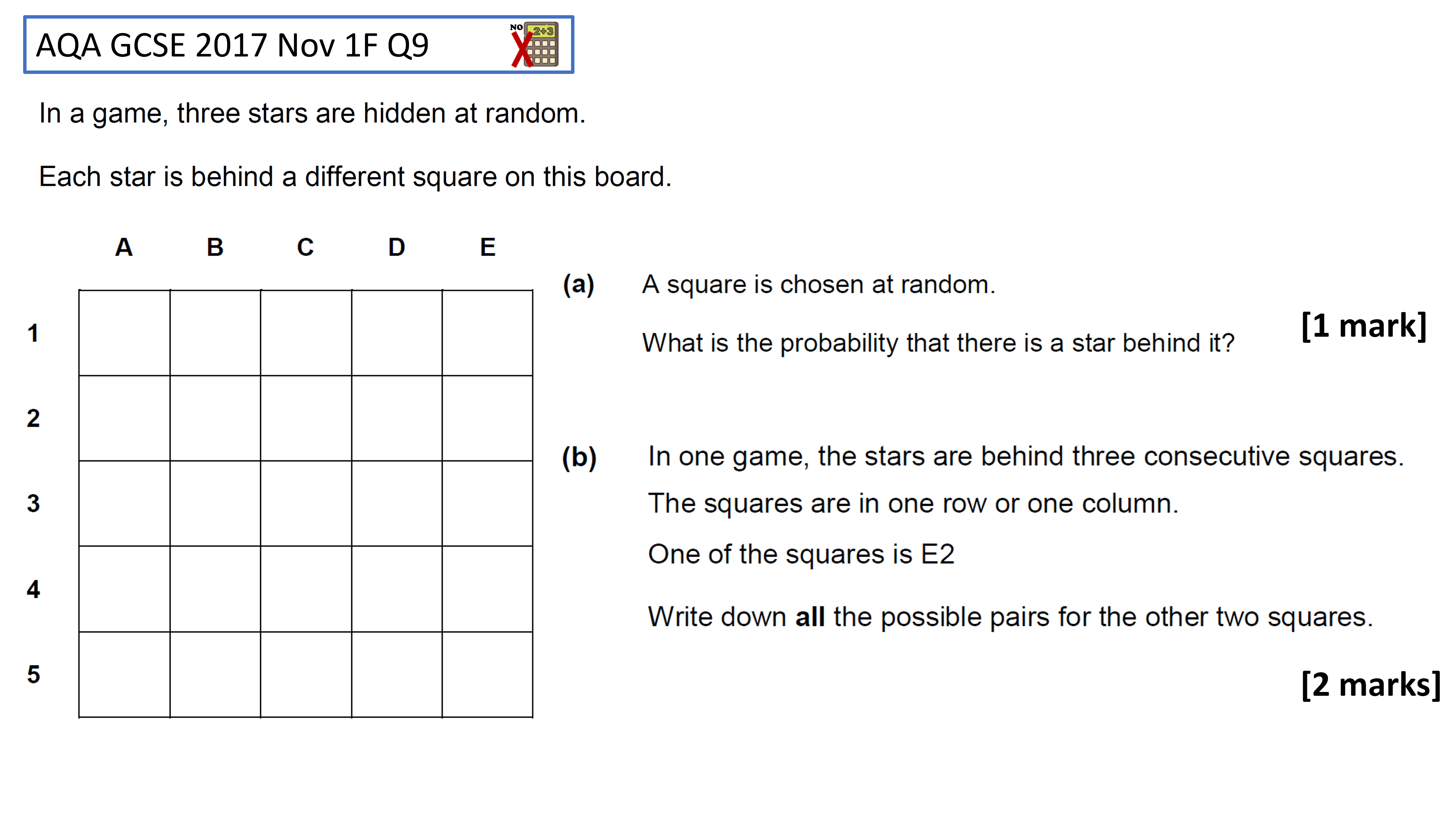
Task: Select grid square D2
Action: tap(397, 418)
